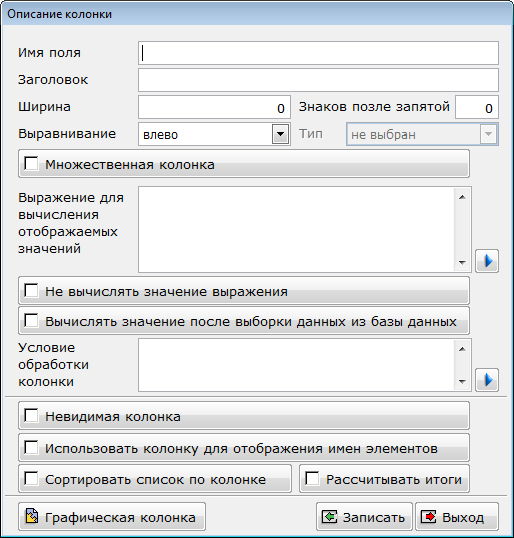This screenshot has height=538, width=514.
Task: Toggle Использовать колонку для отображения имен элементов
Action: (31, 447)
